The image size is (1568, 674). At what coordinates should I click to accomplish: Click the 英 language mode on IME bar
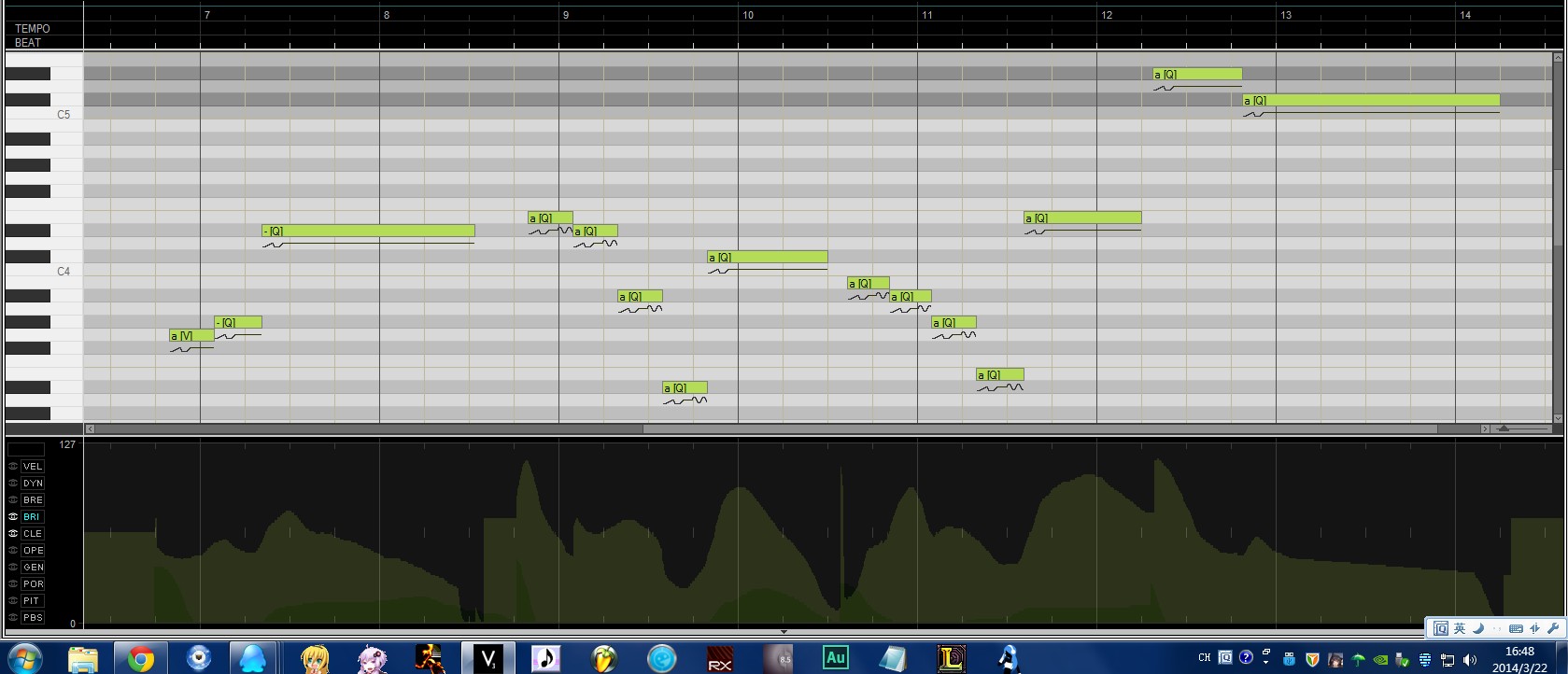[1460, 628]
